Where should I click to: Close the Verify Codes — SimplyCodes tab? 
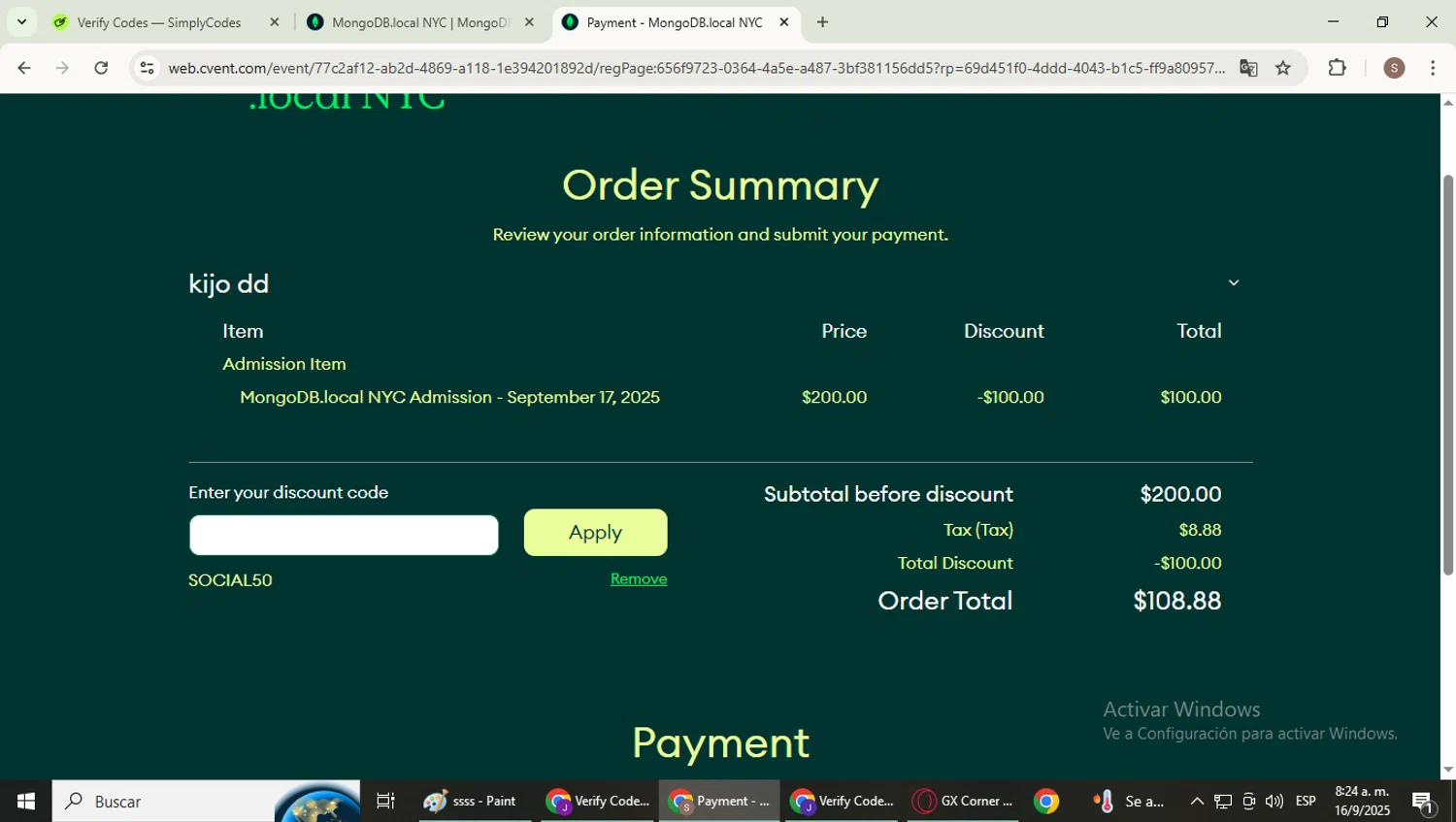coord(274,22)
